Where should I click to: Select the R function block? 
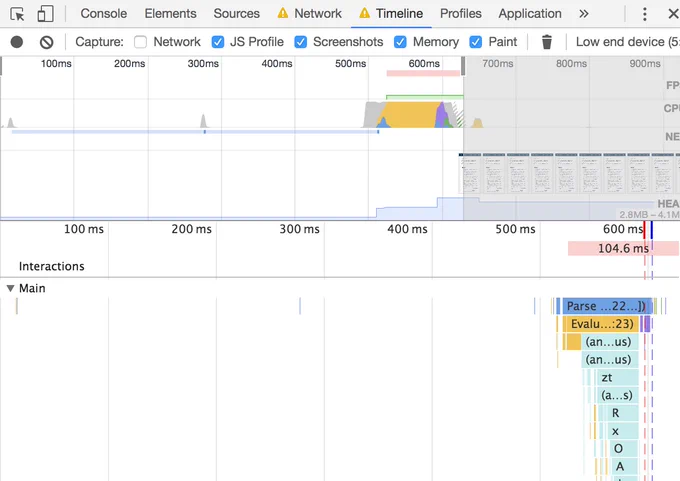pyautogui.click(x=622, y=413)
